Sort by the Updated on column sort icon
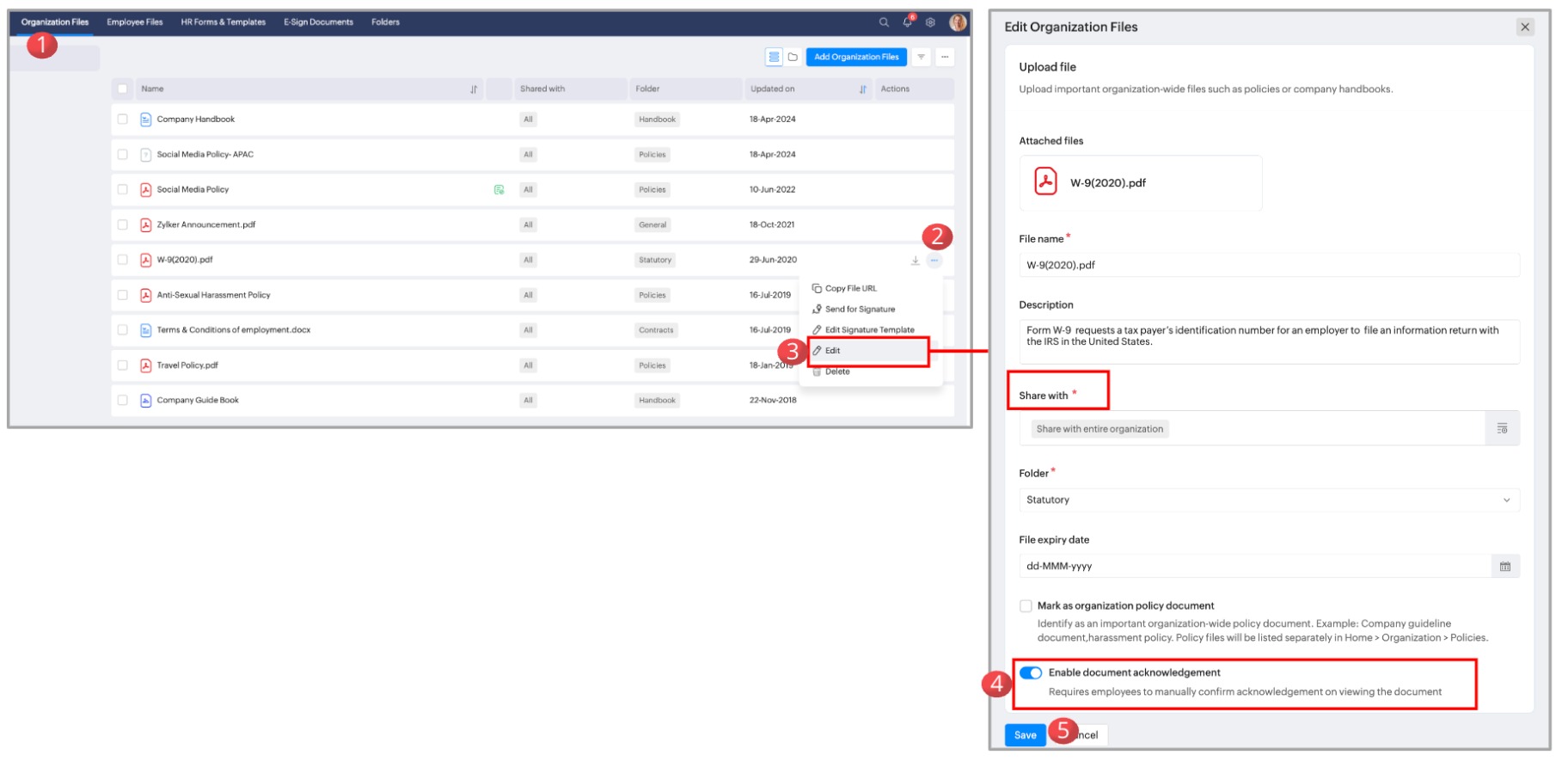Viewport: 1568px width, 761px height. coord(863,89)
